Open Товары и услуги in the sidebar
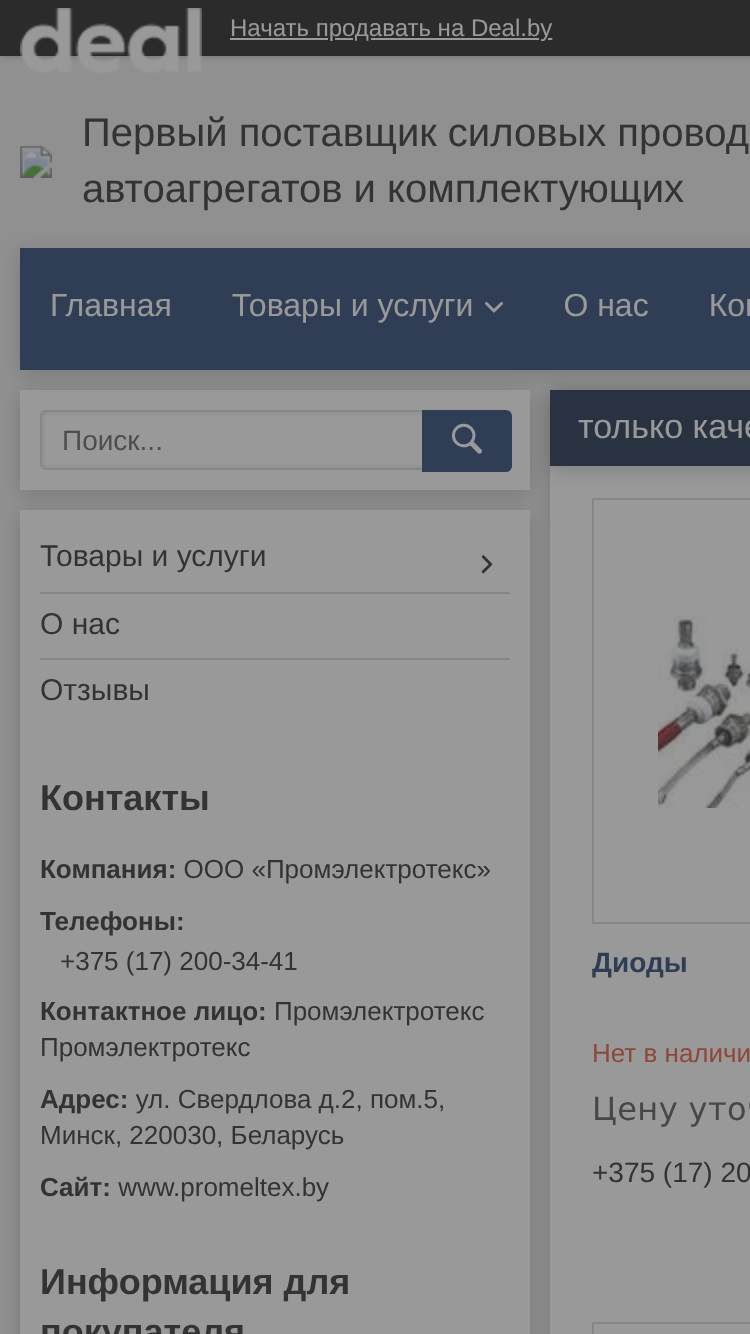 153,556
